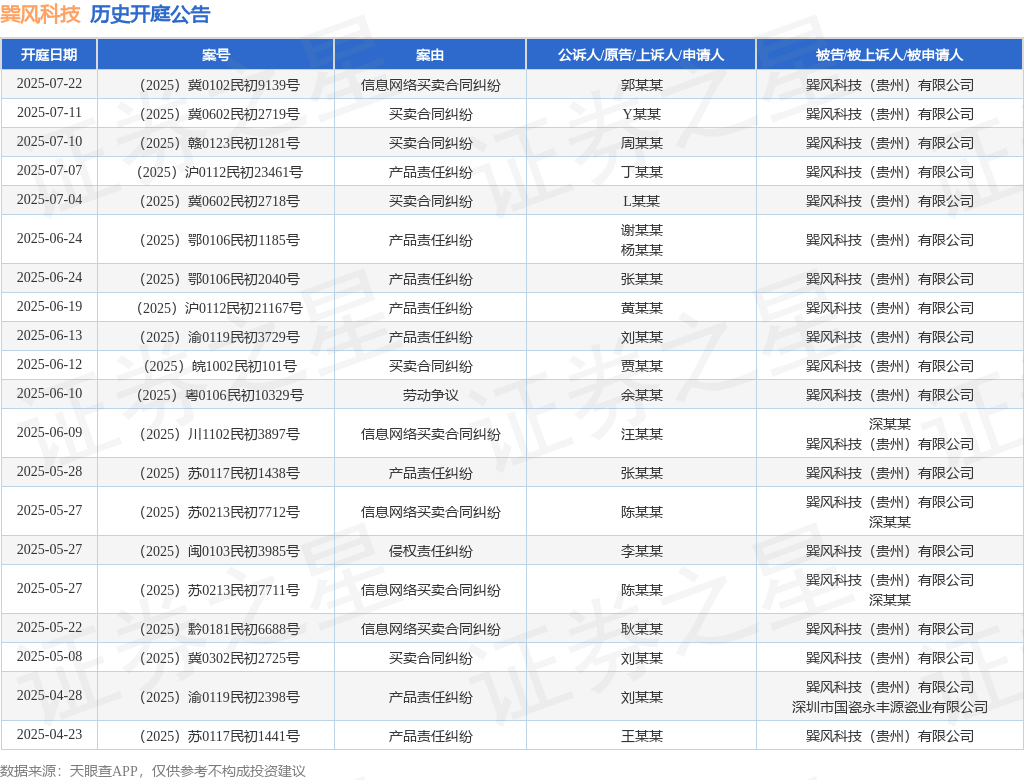This screenshot has width=1024, height=780.
Task: Click the 被告/被上诉人/被申请人 column header
Action: click(x=889, y=55)
